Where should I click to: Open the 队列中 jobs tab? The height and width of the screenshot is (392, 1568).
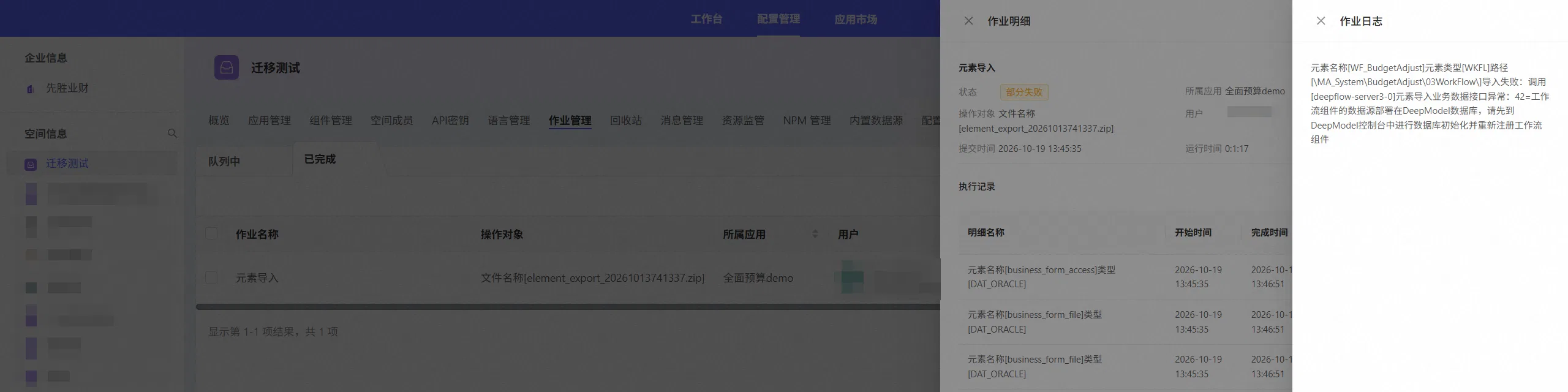pos(224,161)
